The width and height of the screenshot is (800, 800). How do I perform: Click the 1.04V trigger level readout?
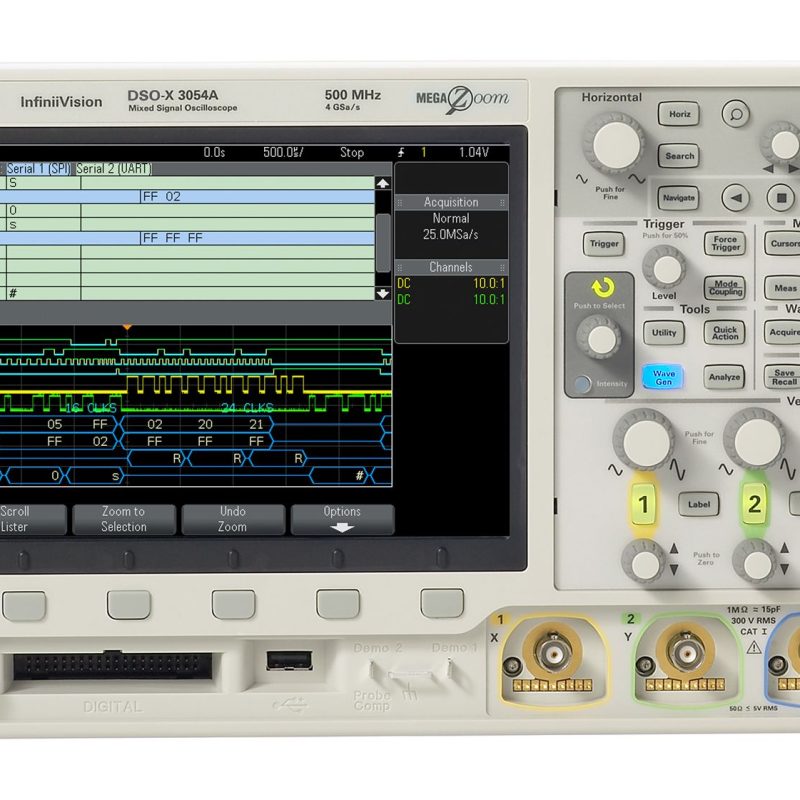[x=473, y=152]
